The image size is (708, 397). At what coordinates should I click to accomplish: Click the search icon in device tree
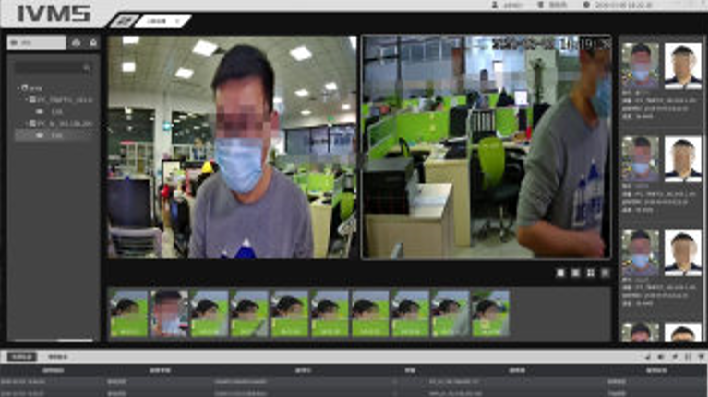[87, 68]
